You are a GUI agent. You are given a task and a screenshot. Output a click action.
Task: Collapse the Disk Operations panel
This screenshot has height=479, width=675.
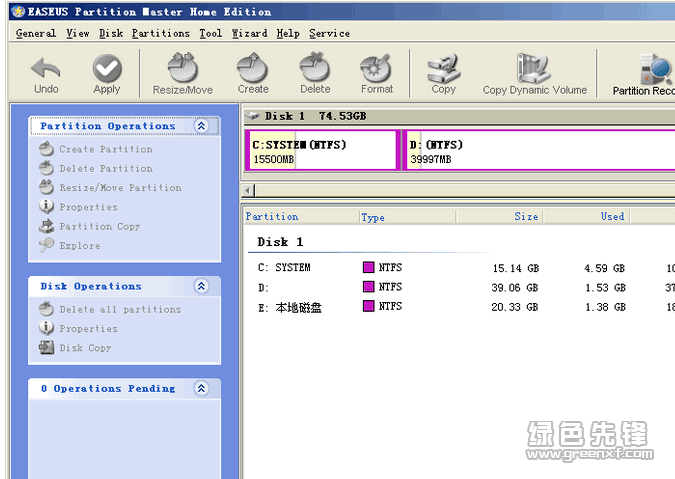[x=201, y=286]
